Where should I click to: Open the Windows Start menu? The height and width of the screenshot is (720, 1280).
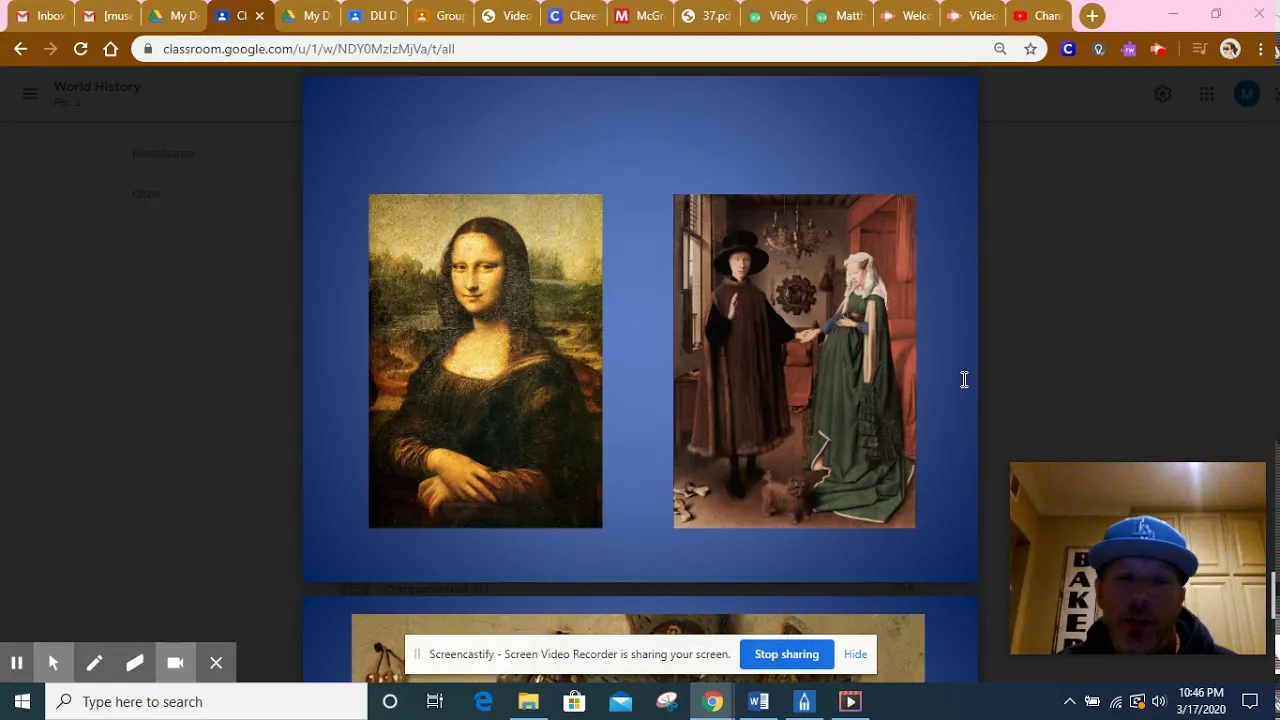coord(22,702)
